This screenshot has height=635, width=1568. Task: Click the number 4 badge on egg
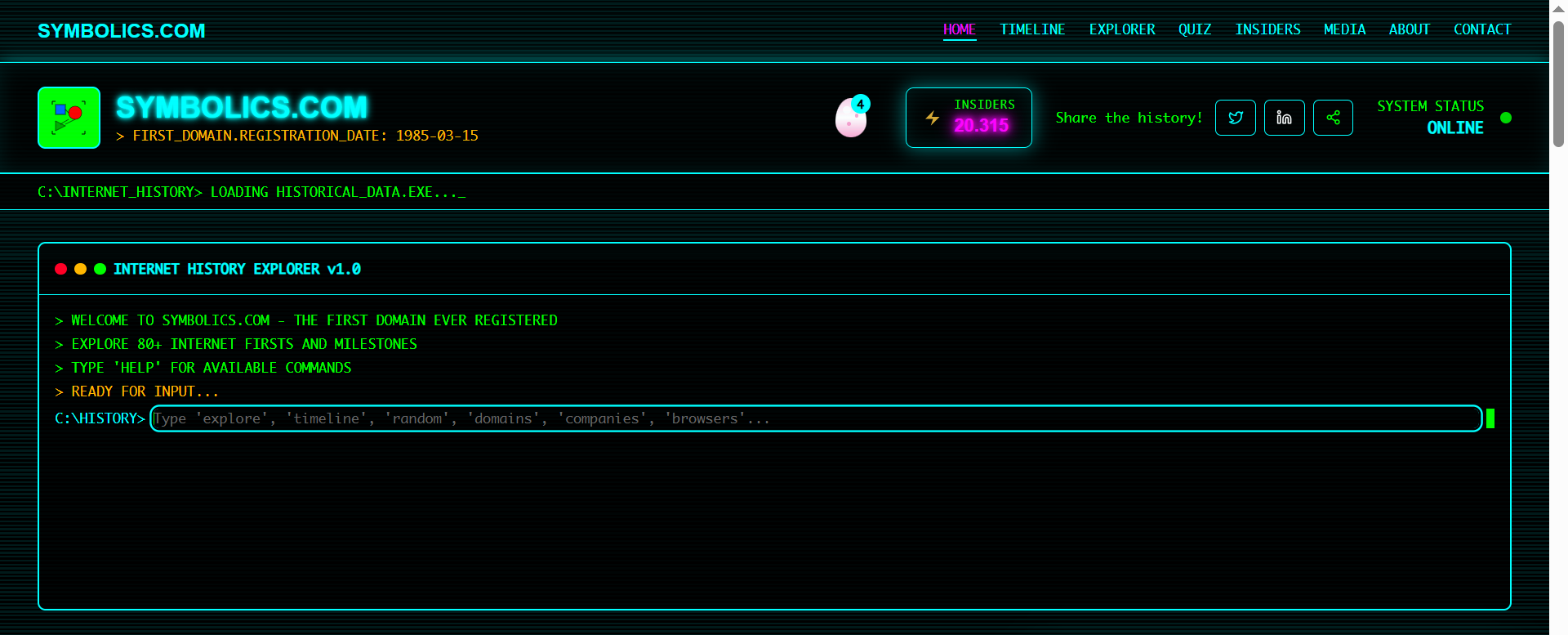tap(861, 104)
